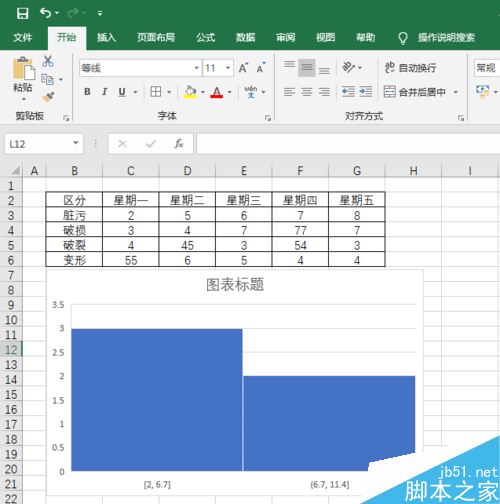
Task: Toggle italic formatting
Action: [x=105, y=92]
